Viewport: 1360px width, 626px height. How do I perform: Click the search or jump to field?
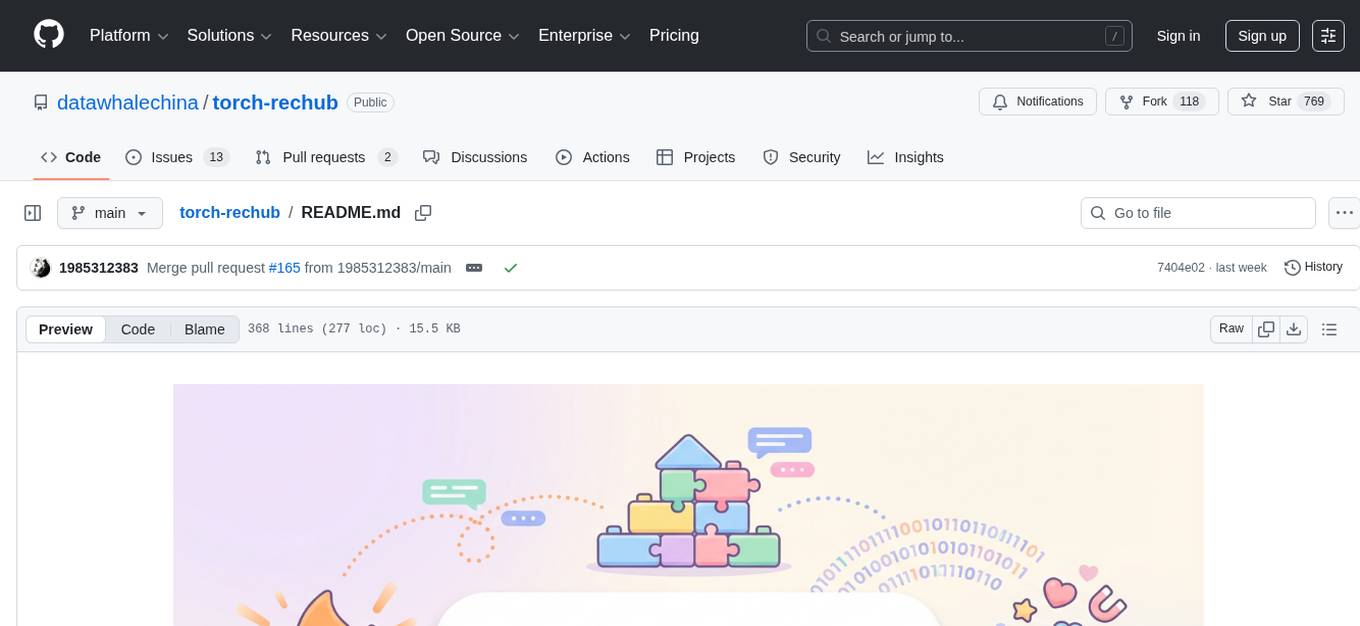(968, 35)
